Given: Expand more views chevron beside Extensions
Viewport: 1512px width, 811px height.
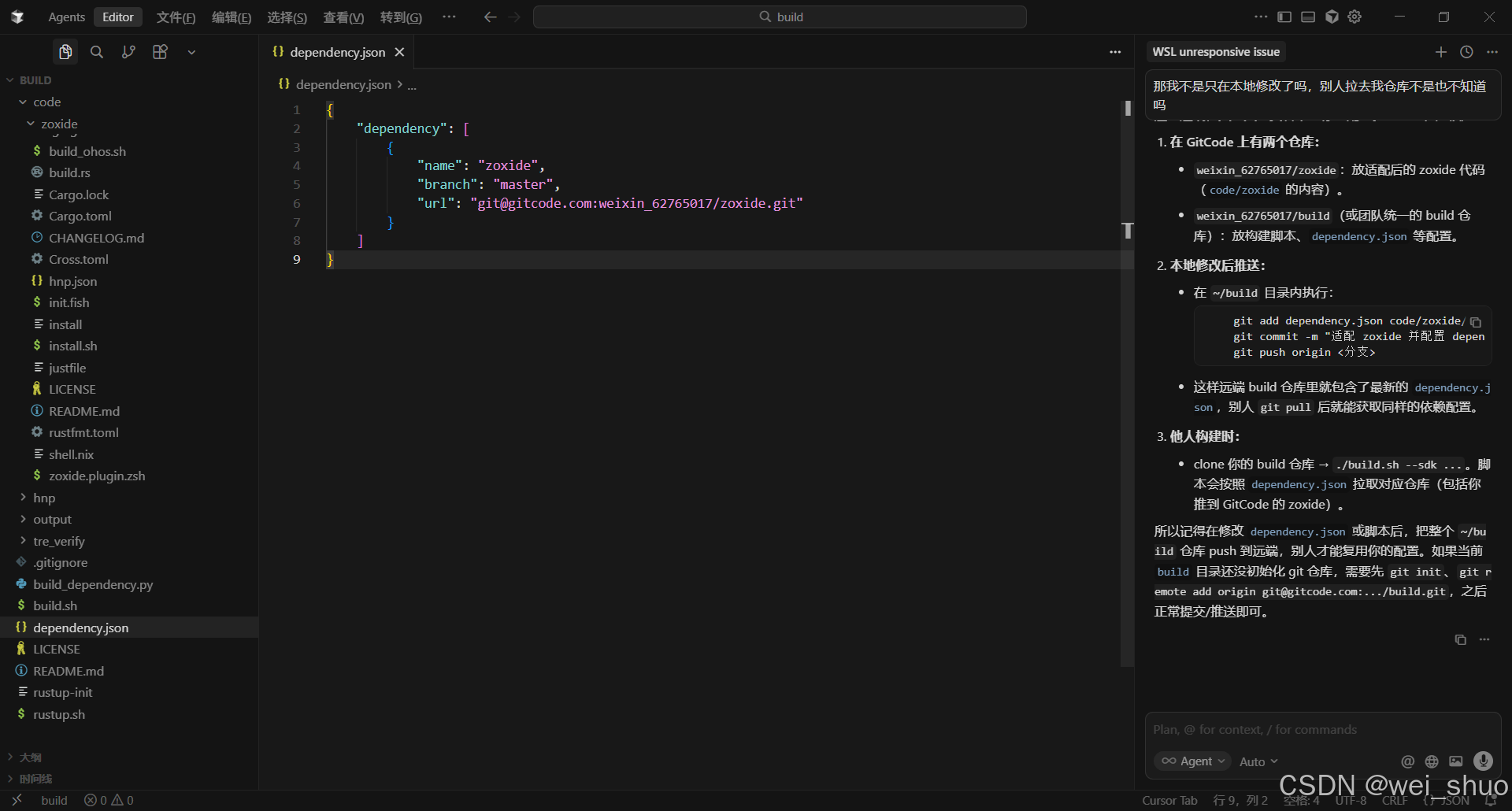Looking at the screenshot, I should [x=191, y=52].
